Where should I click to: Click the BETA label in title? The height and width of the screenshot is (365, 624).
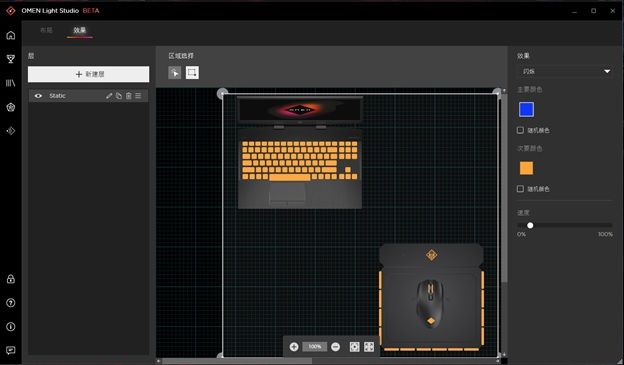(91, 11)
